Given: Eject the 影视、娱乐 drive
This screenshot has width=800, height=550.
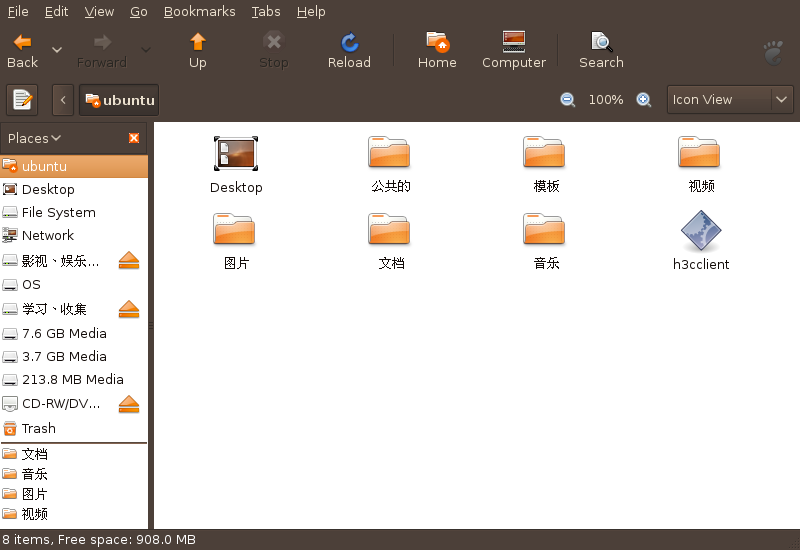Looking at the screenshot, I should 129,261.
